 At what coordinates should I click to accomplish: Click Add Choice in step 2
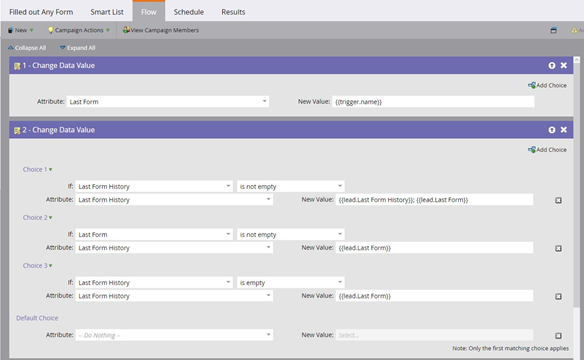(547, 150)
